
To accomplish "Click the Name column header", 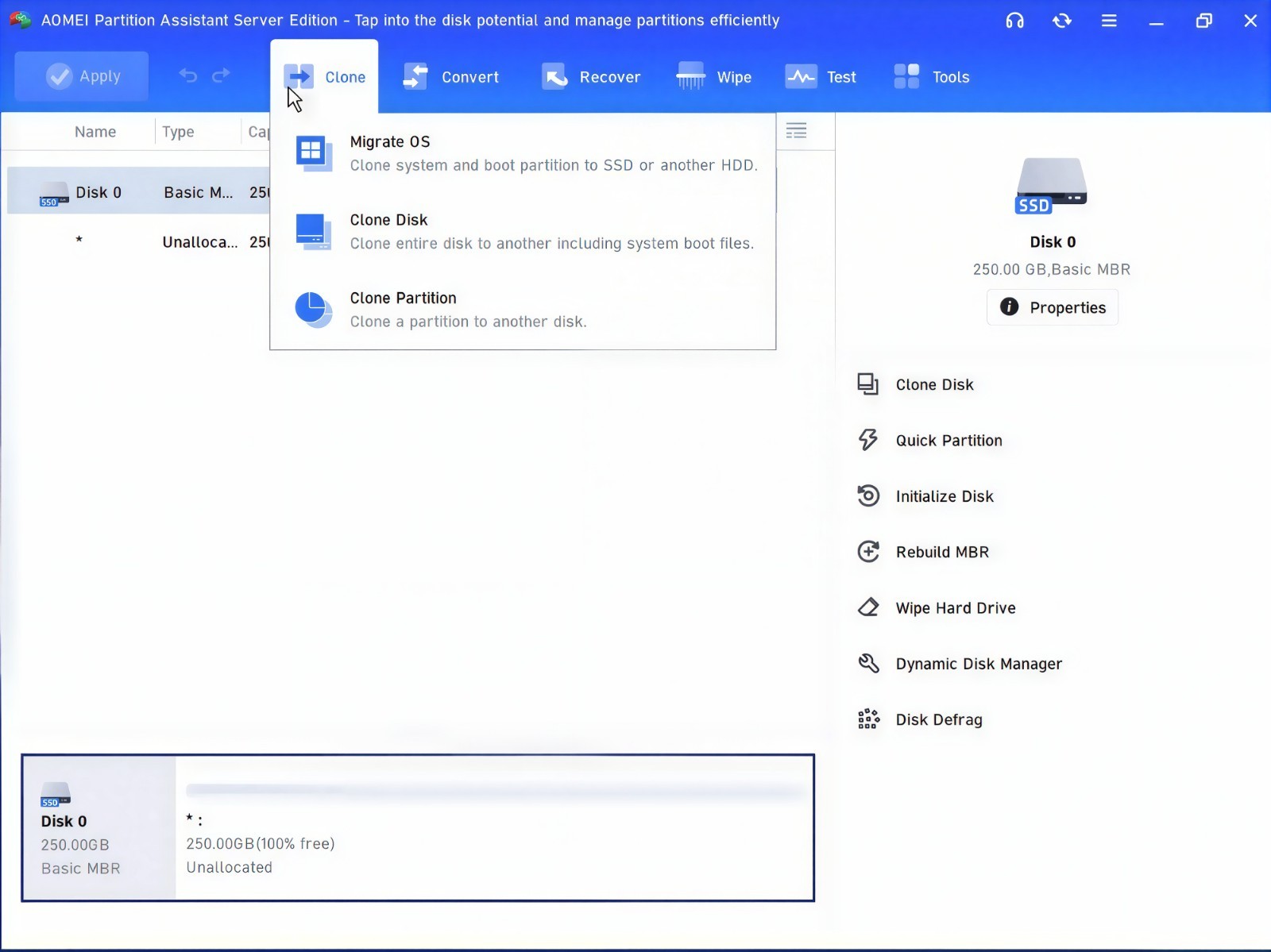I will pyautogui.click(x=95, y=132).
